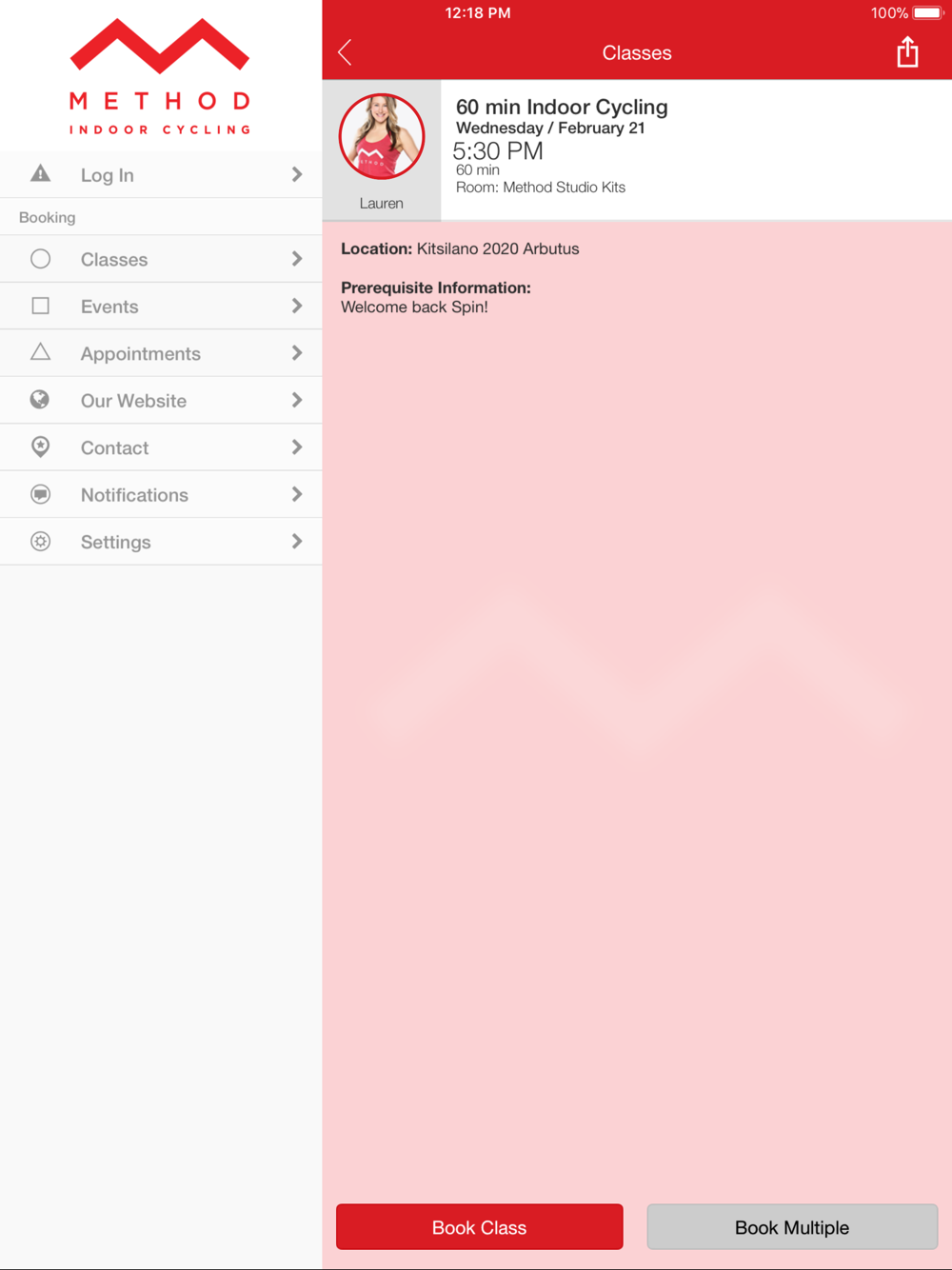The image size is (952, 1270).
Task: Click the Prerequisite Information label
Action: pos(436,288)
